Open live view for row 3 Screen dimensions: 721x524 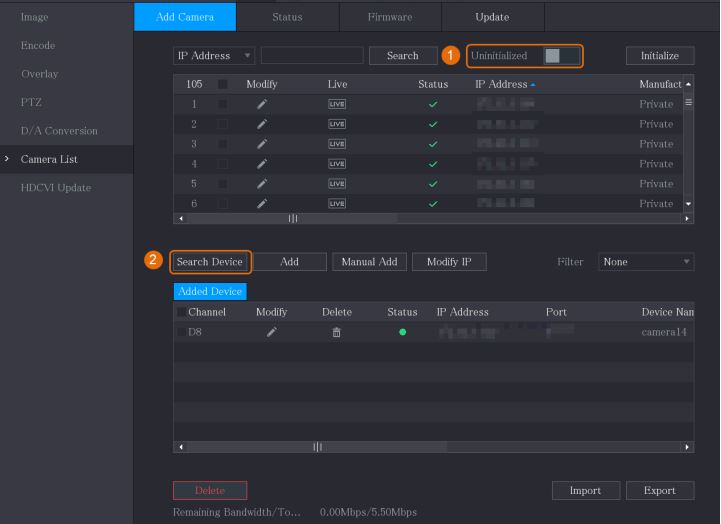(337, 144)
